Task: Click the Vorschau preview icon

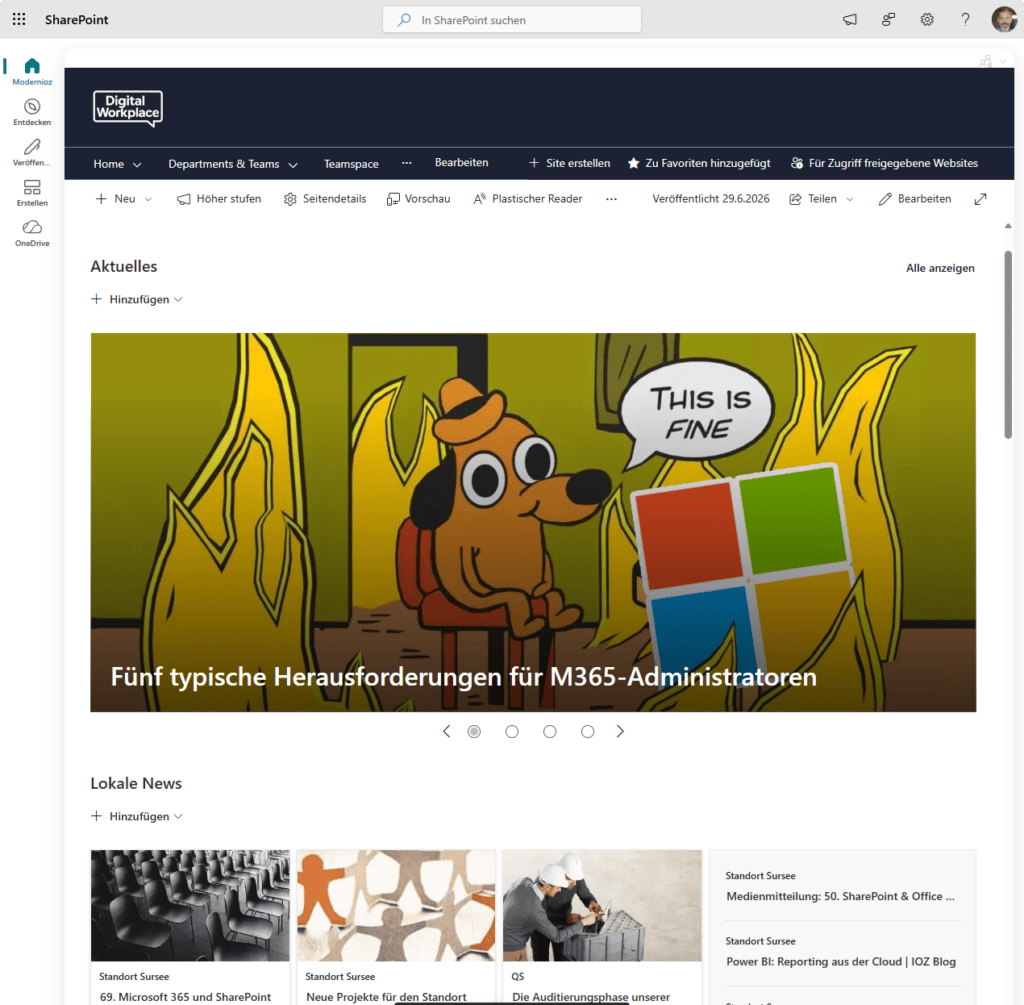Action: 393,199
